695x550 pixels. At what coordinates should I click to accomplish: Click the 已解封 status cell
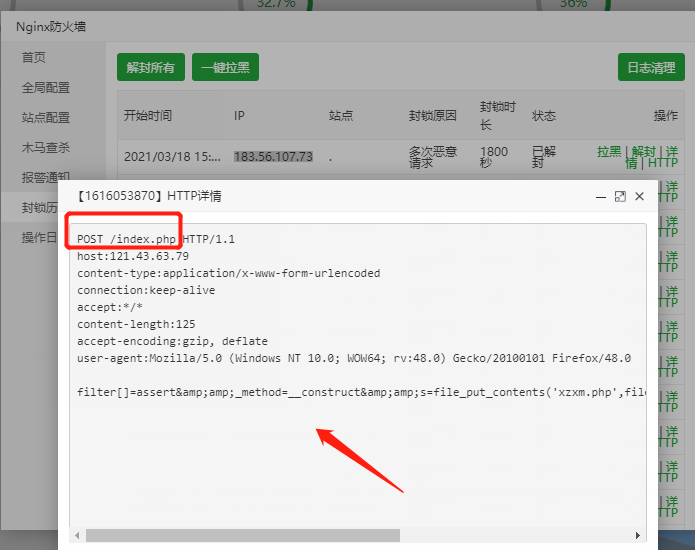(544, 157)
